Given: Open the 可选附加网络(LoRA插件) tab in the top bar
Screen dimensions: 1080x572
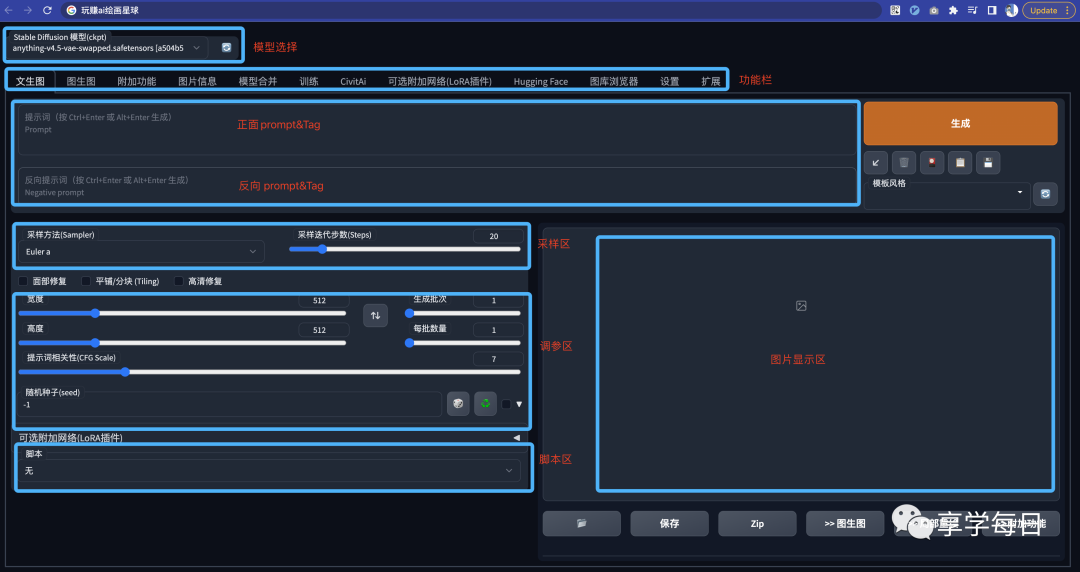Looking at the screenshot, I should [x=439, y=81].
